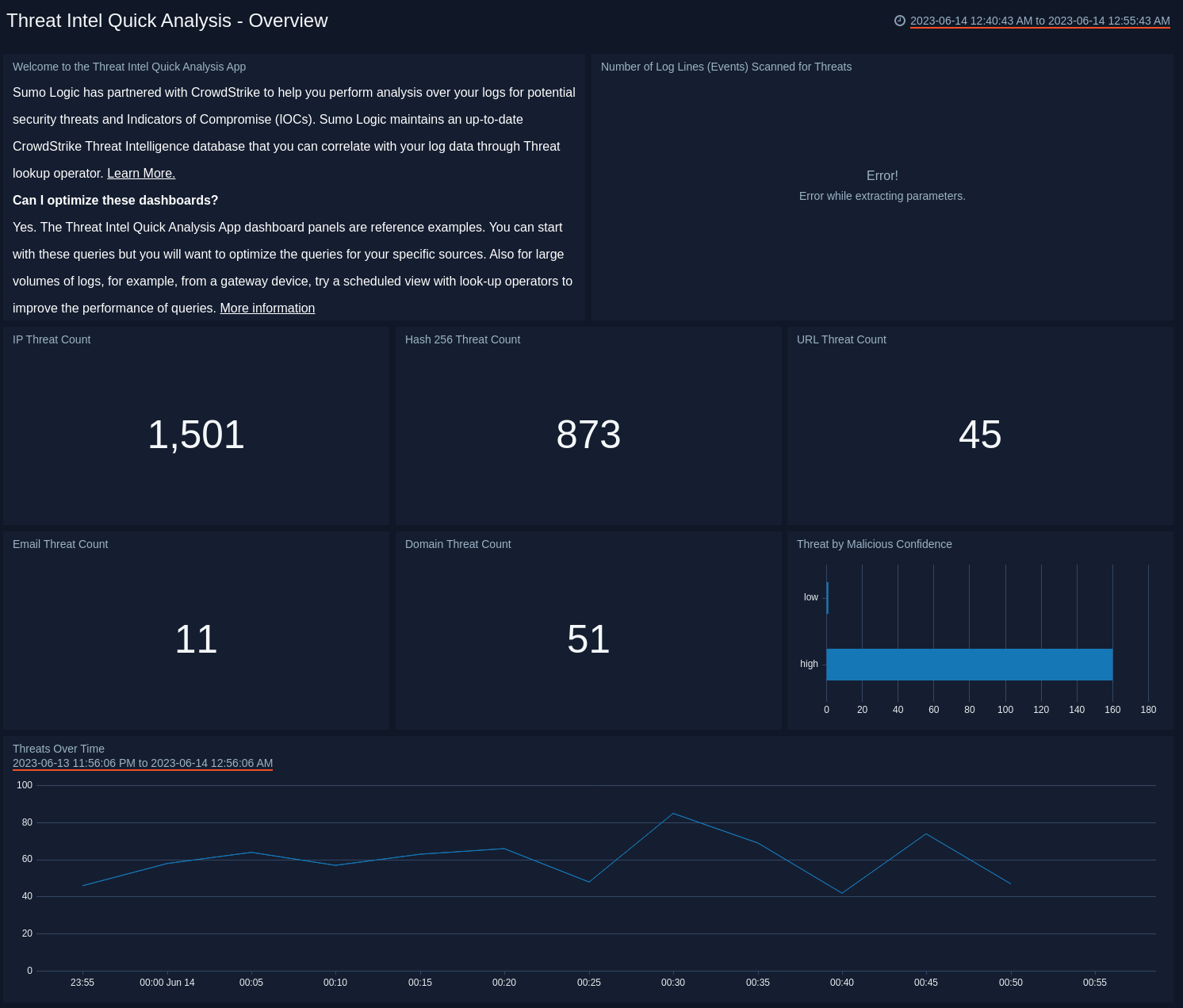Screen dimensions: 1183x1008
Task: Click the Threats Over Time panel time range
Action: pyautogui.click(x=143, y=763)
